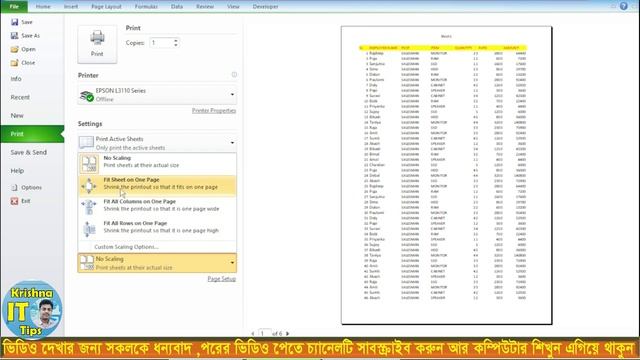The height and width of the screenshot is (360, 640).
Task: Increase the Copies count stepper
Action: [176, 40]
